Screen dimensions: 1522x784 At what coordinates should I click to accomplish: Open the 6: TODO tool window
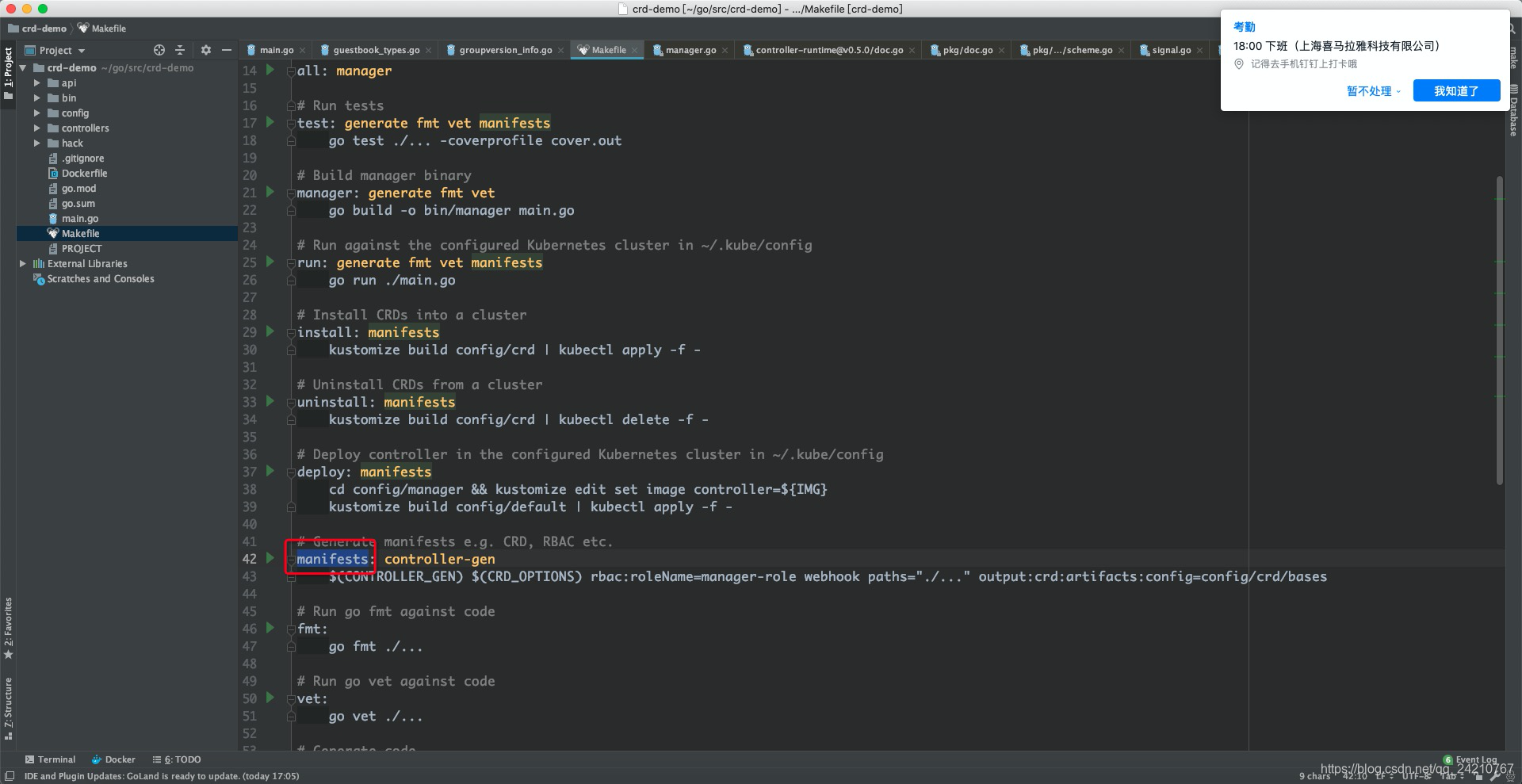pos(177,759)
